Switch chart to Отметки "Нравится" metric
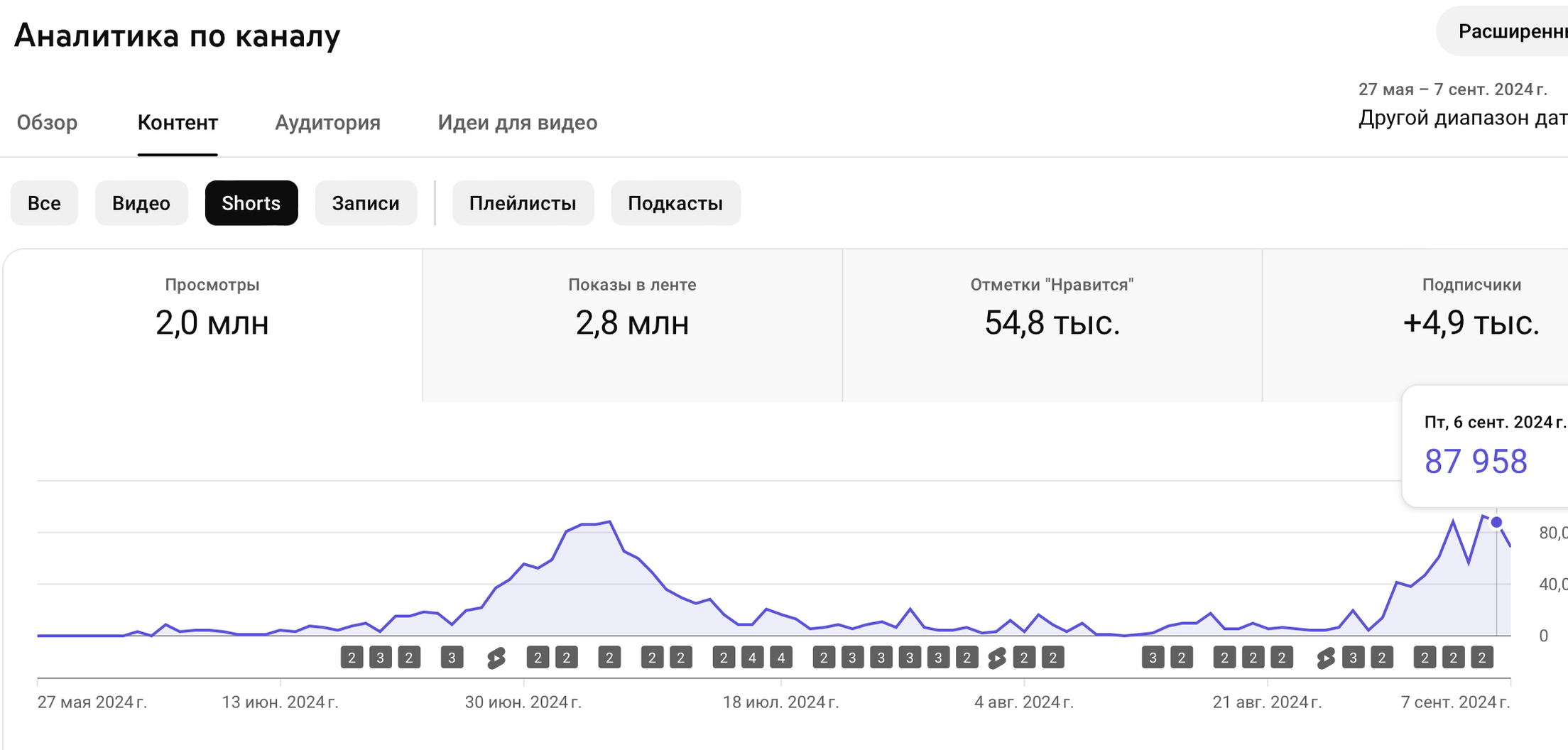 [x=1052, y=325]
